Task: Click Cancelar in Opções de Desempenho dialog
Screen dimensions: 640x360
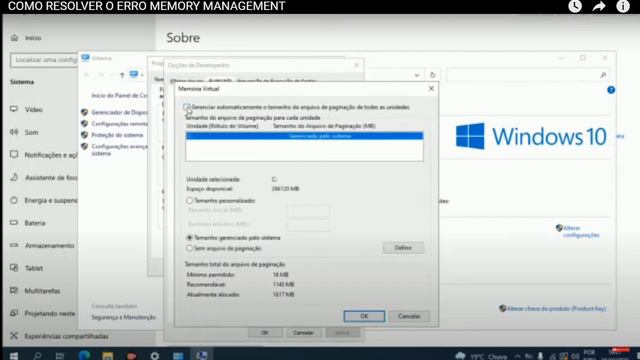Action: click(303, 333)
